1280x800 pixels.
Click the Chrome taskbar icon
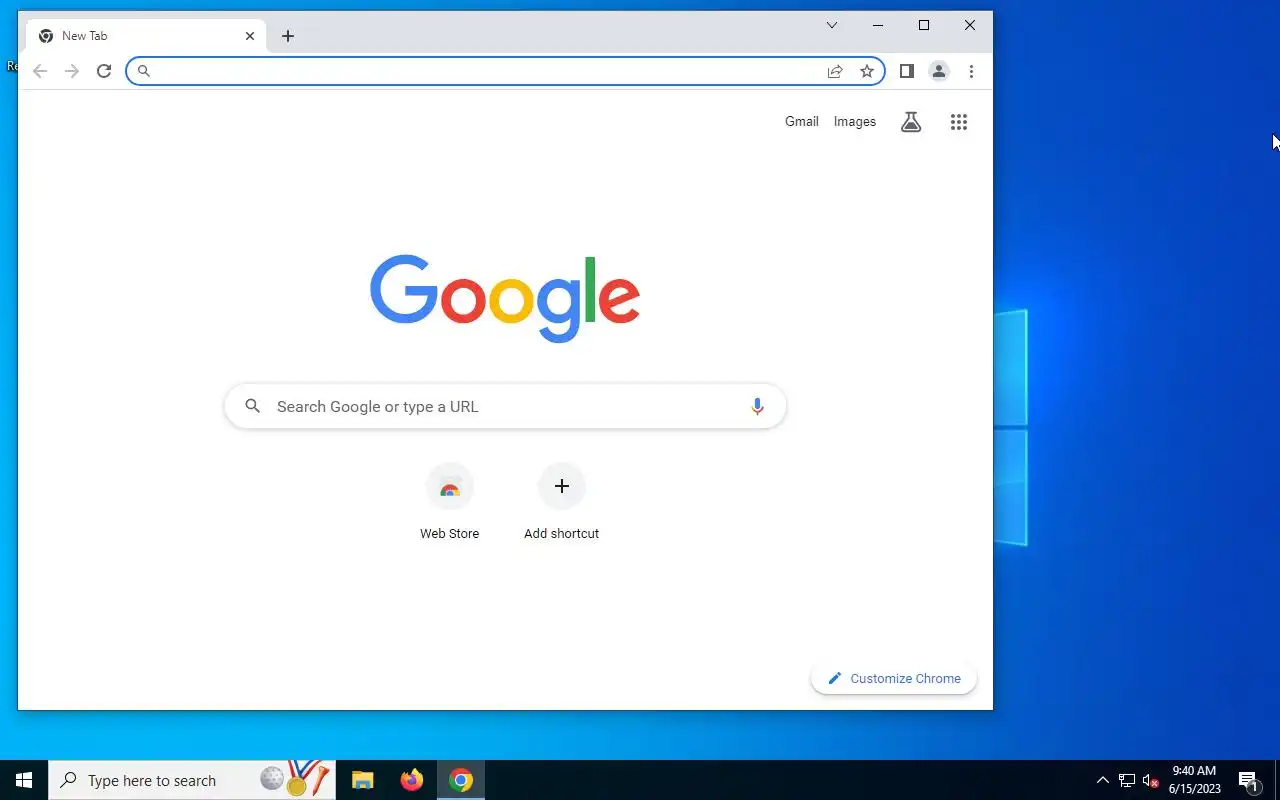461,780
